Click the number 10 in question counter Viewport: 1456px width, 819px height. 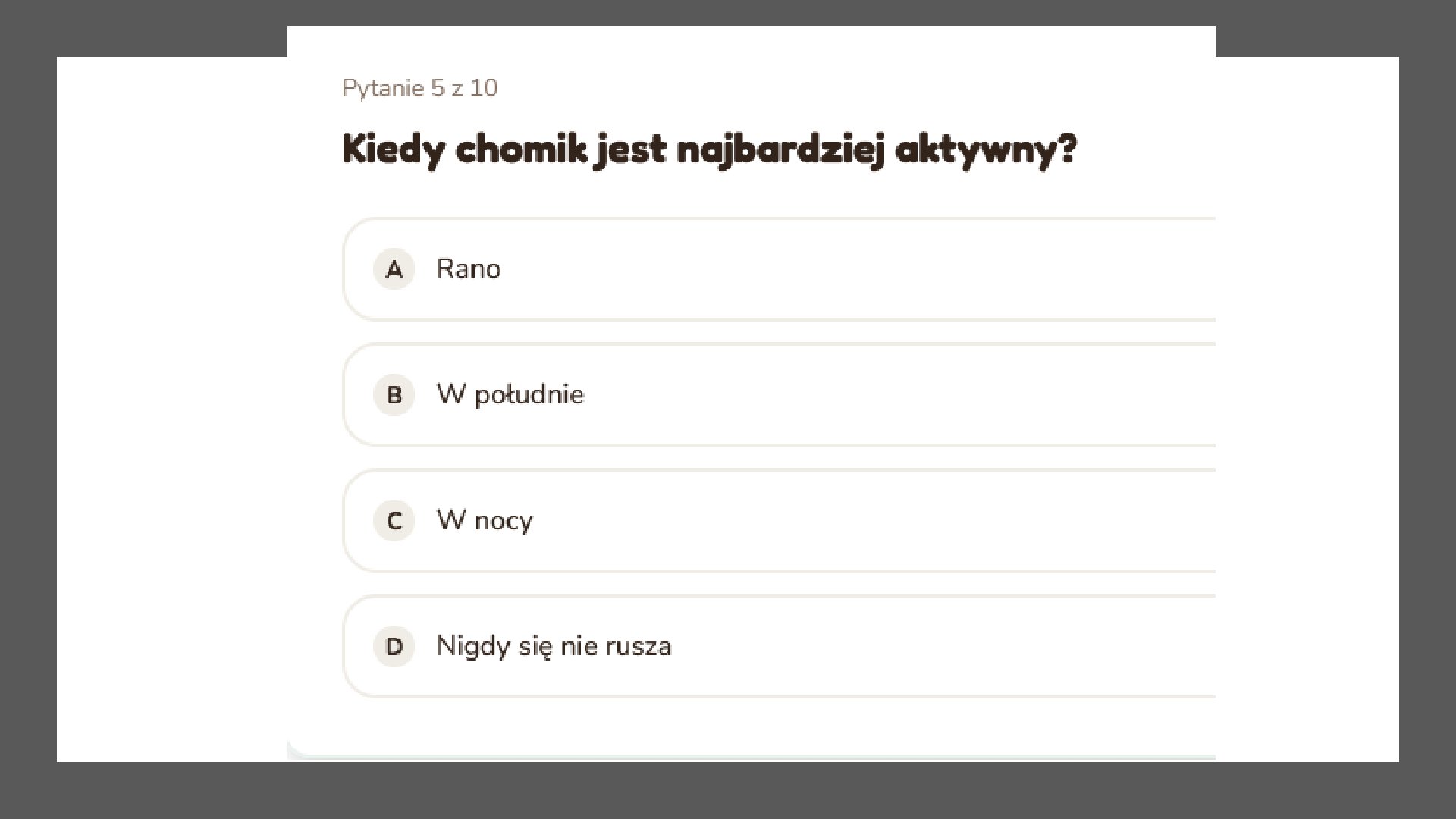click(x=484, y=89)
